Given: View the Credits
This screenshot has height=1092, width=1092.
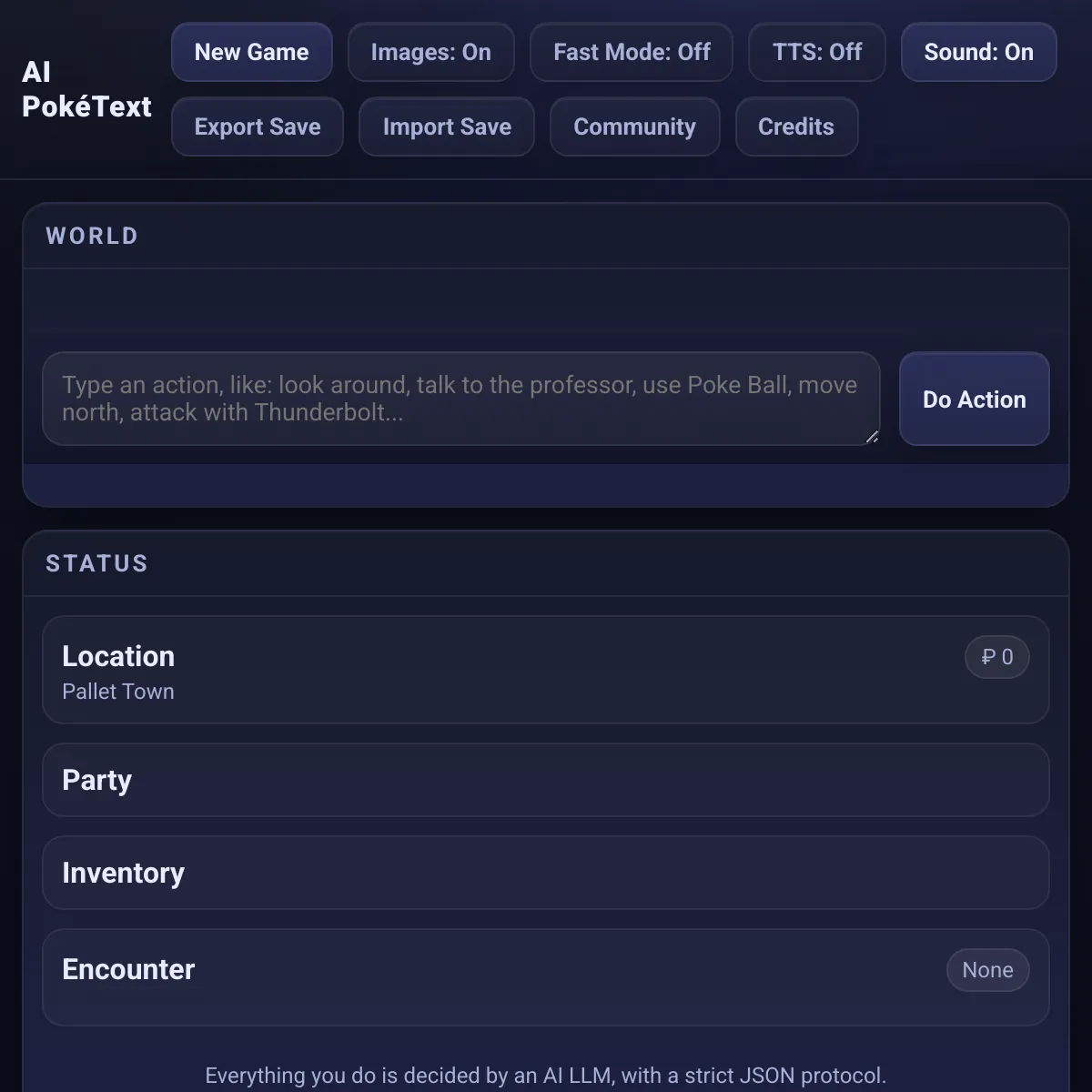Looking at the screenshot, I should click(796, 126).
